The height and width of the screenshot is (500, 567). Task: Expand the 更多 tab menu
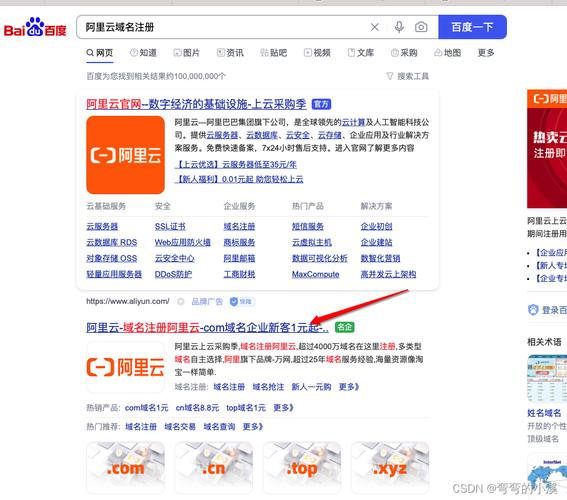pos(486,53)
